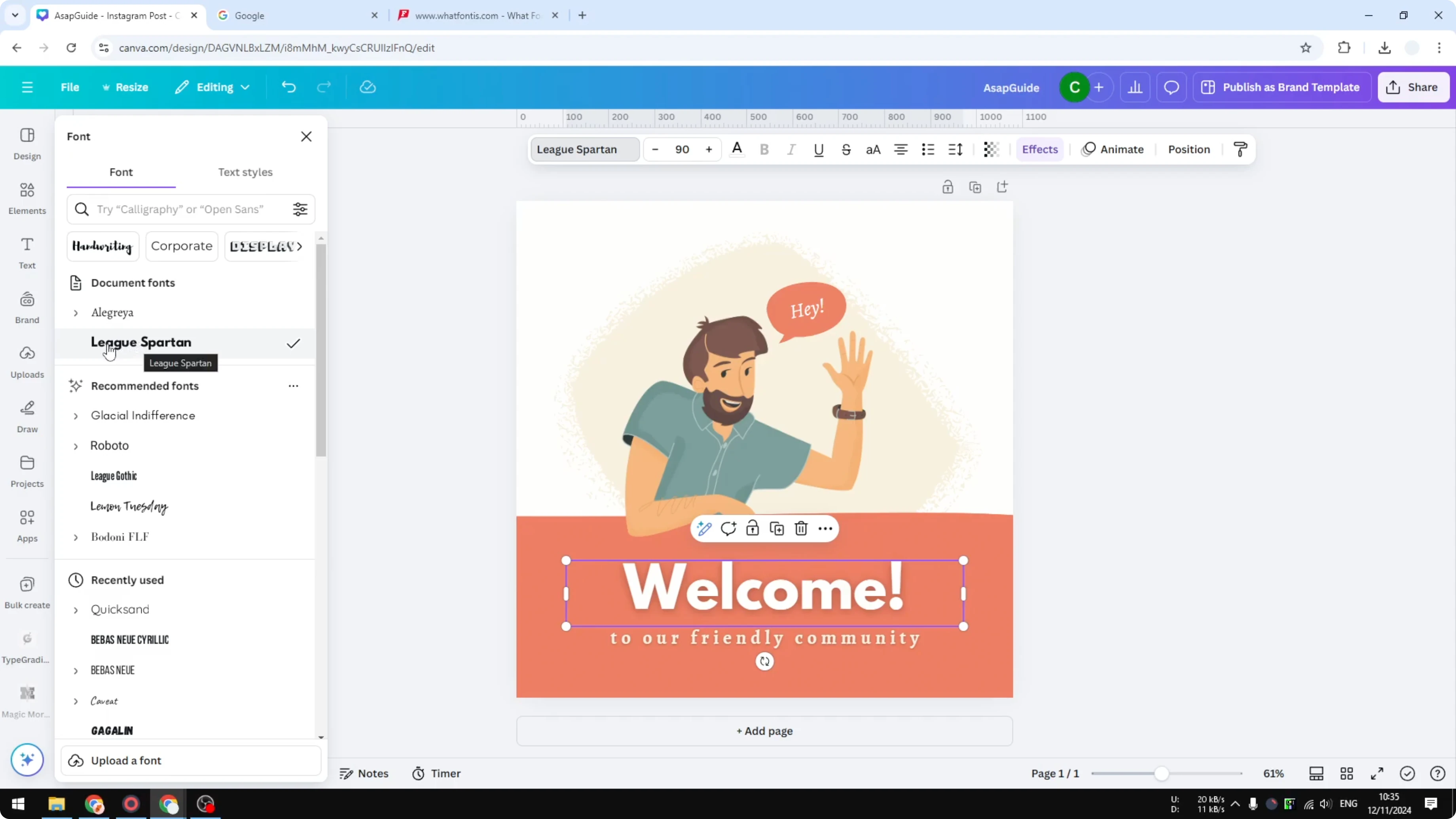Delete the selected Welcome text
The width and height of the screenshot is (1456, 819).
pos(801,529)
